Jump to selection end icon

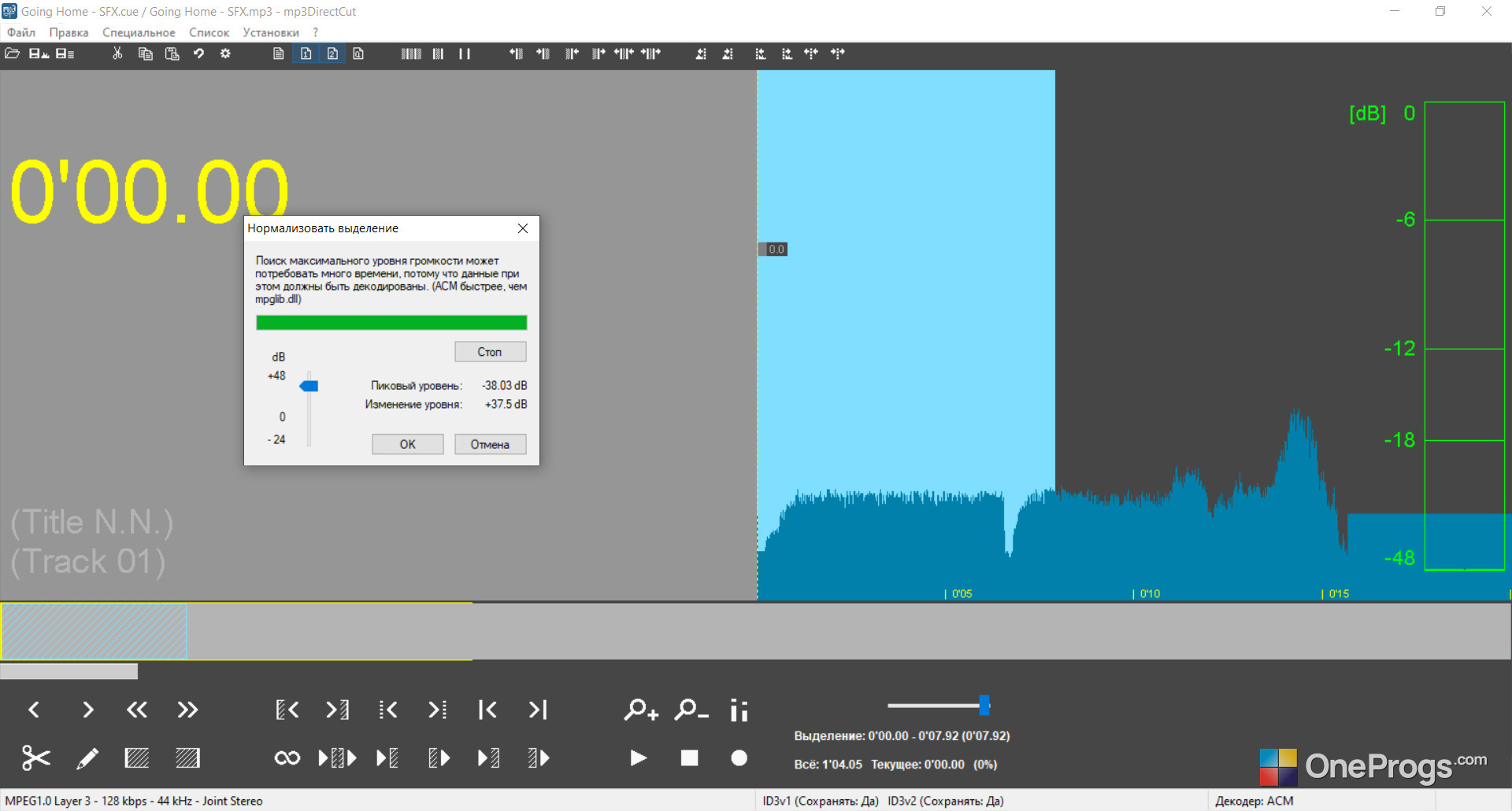(x=337, y=709)
